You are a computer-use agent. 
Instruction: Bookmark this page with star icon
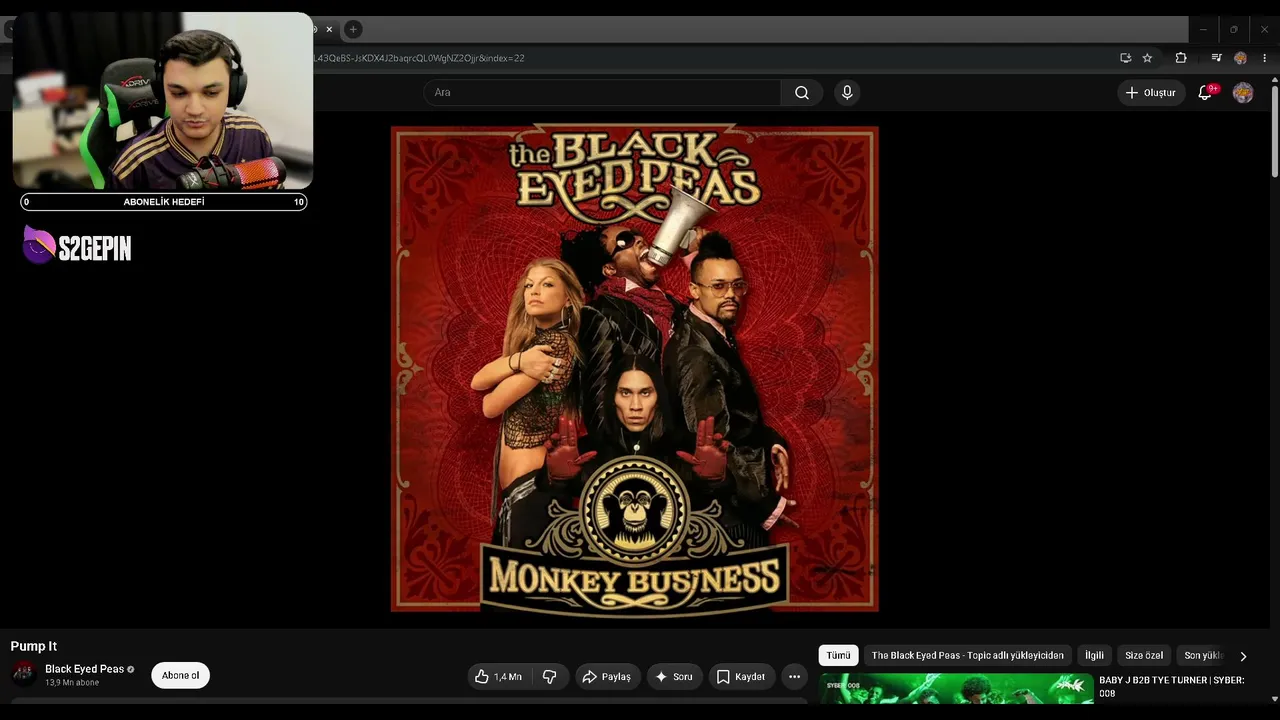tap(1148, 58)
